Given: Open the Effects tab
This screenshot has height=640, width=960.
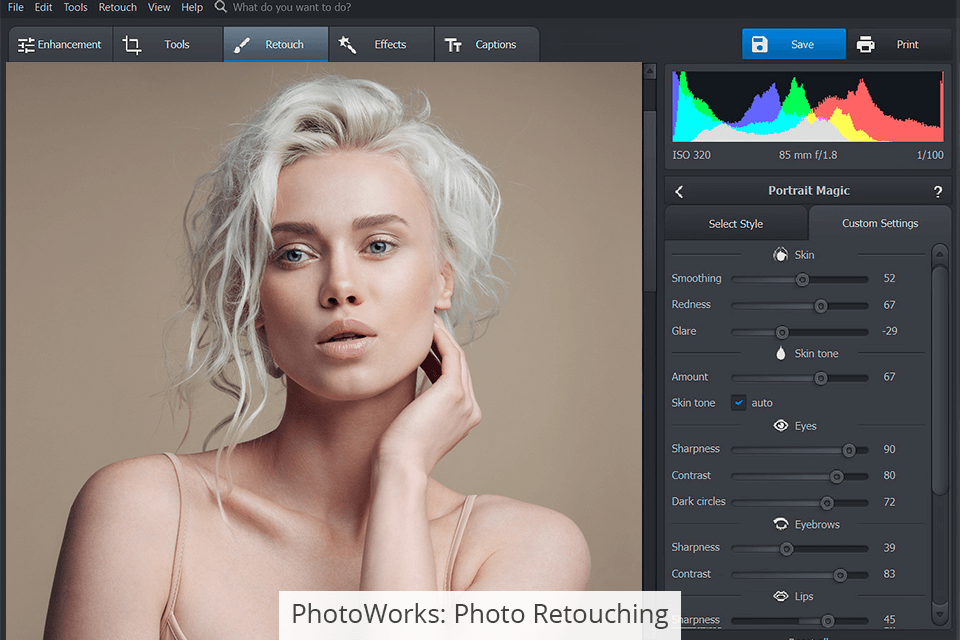Looking at the screenshot, I should click(x=381, y=44).
